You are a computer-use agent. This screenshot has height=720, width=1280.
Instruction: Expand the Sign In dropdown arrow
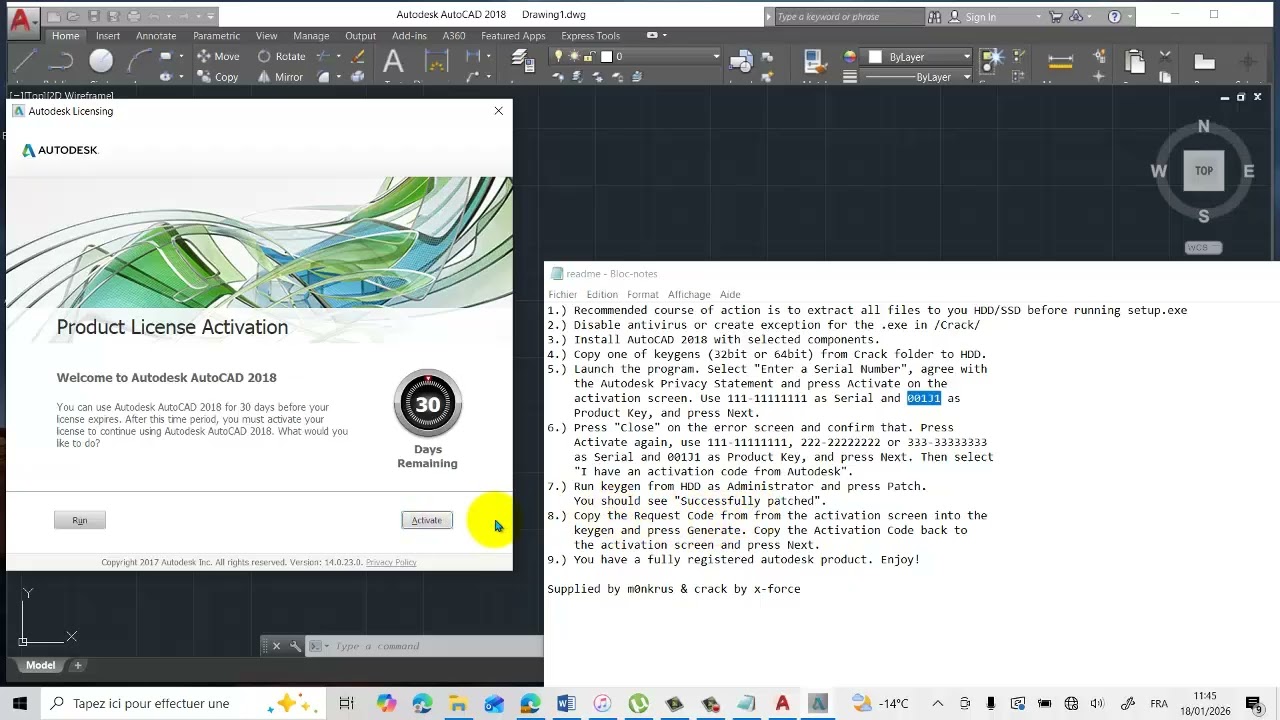(1039, 17)
